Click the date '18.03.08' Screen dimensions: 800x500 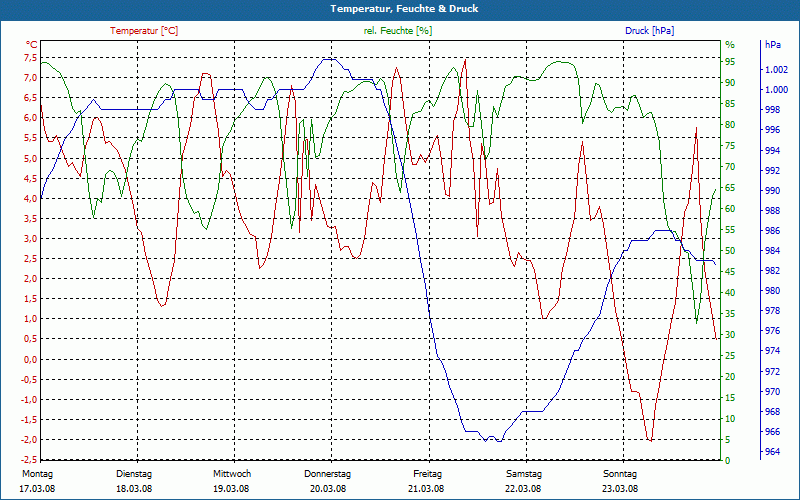point(134,489)
